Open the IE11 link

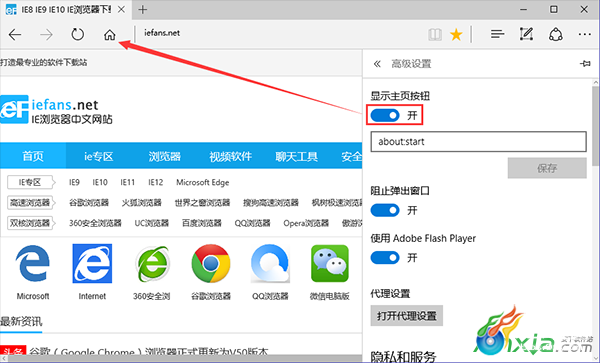[127, 182]
